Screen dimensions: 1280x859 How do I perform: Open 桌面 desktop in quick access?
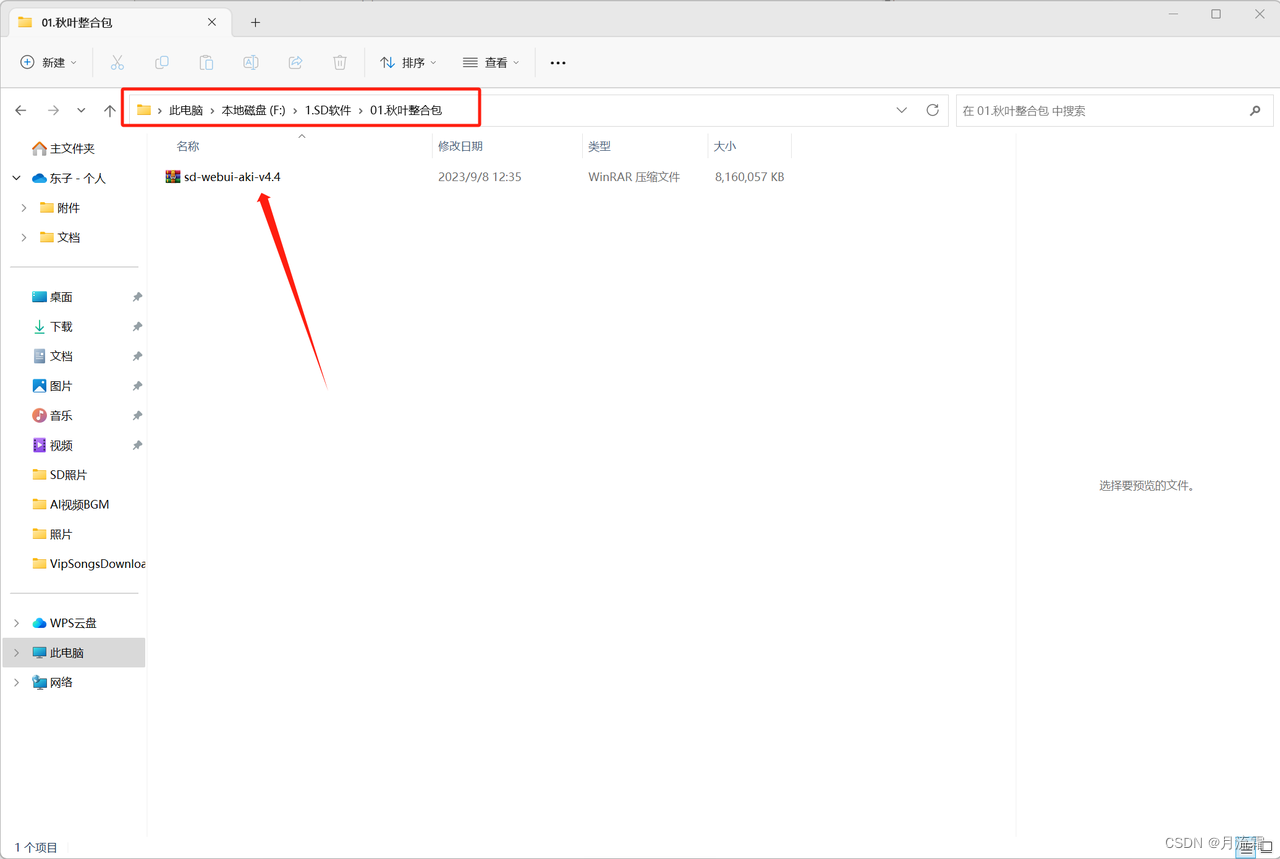click(52, 297)
